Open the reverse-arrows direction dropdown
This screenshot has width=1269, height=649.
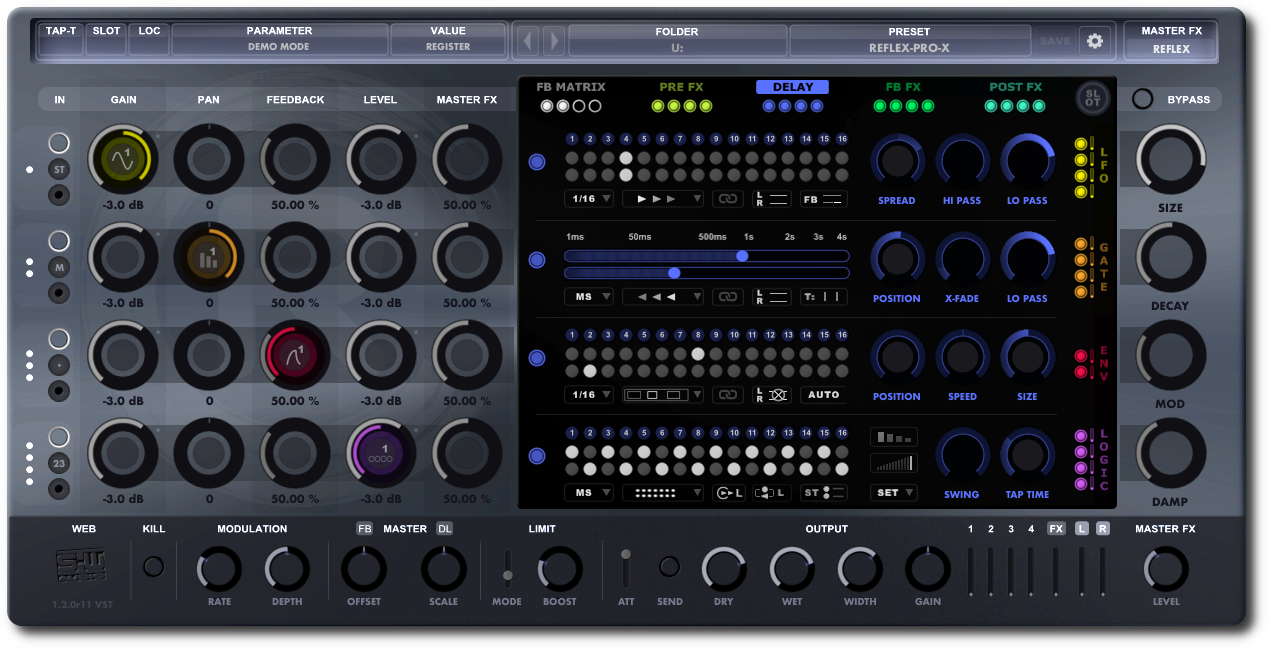pos(663,297)
